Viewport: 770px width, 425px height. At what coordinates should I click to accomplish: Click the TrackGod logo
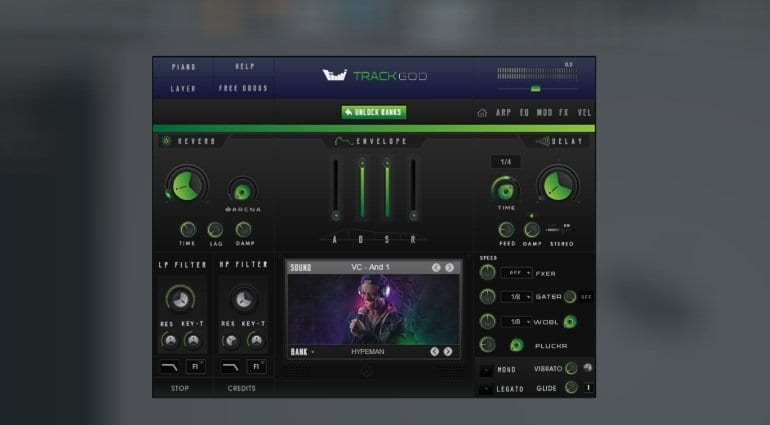click(375, 75)
